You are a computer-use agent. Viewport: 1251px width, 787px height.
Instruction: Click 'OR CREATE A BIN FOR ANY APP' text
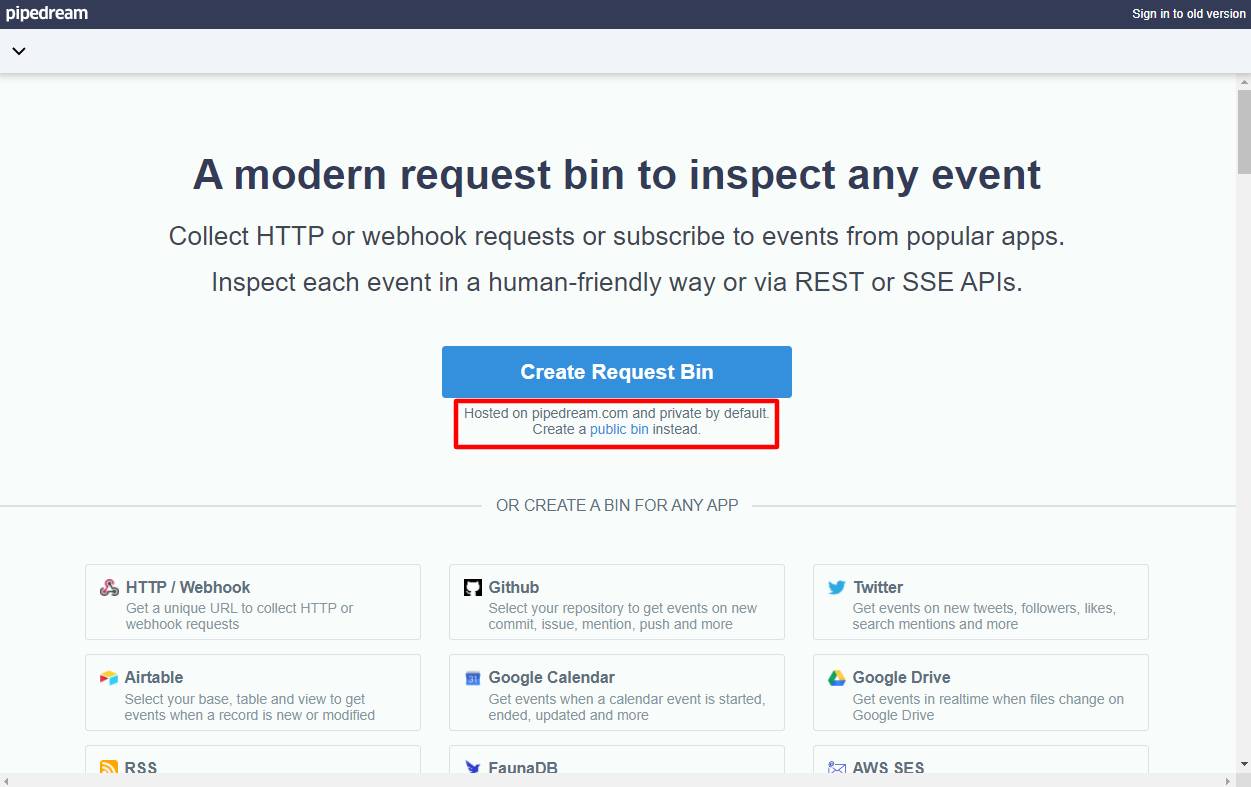coord(617,506)
